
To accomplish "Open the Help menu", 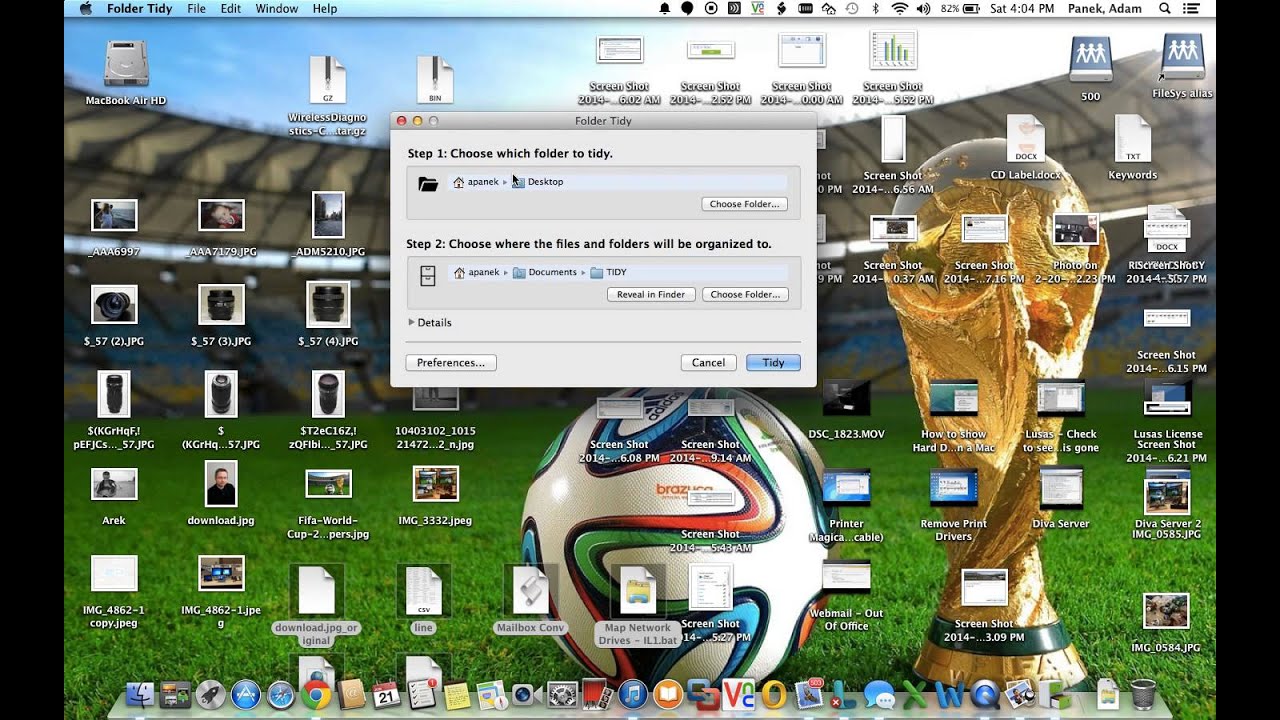I will [325, 8].
